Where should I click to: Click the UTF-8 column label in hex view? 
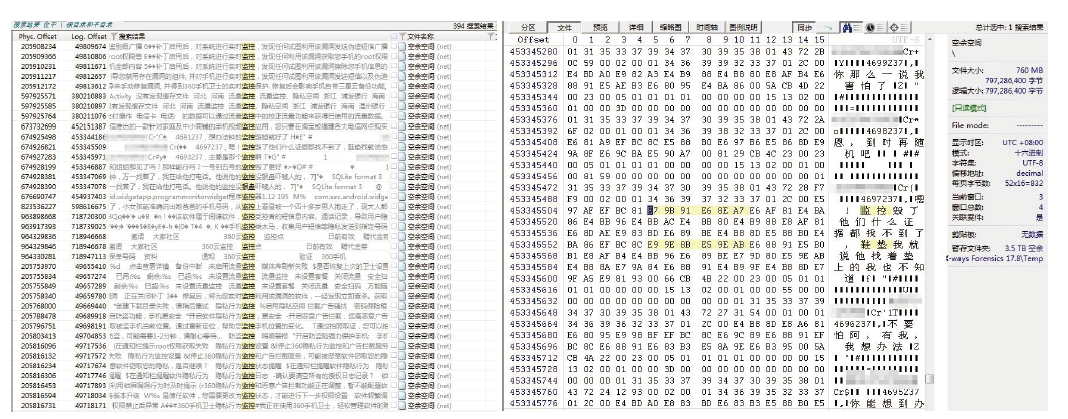point(905,41)
